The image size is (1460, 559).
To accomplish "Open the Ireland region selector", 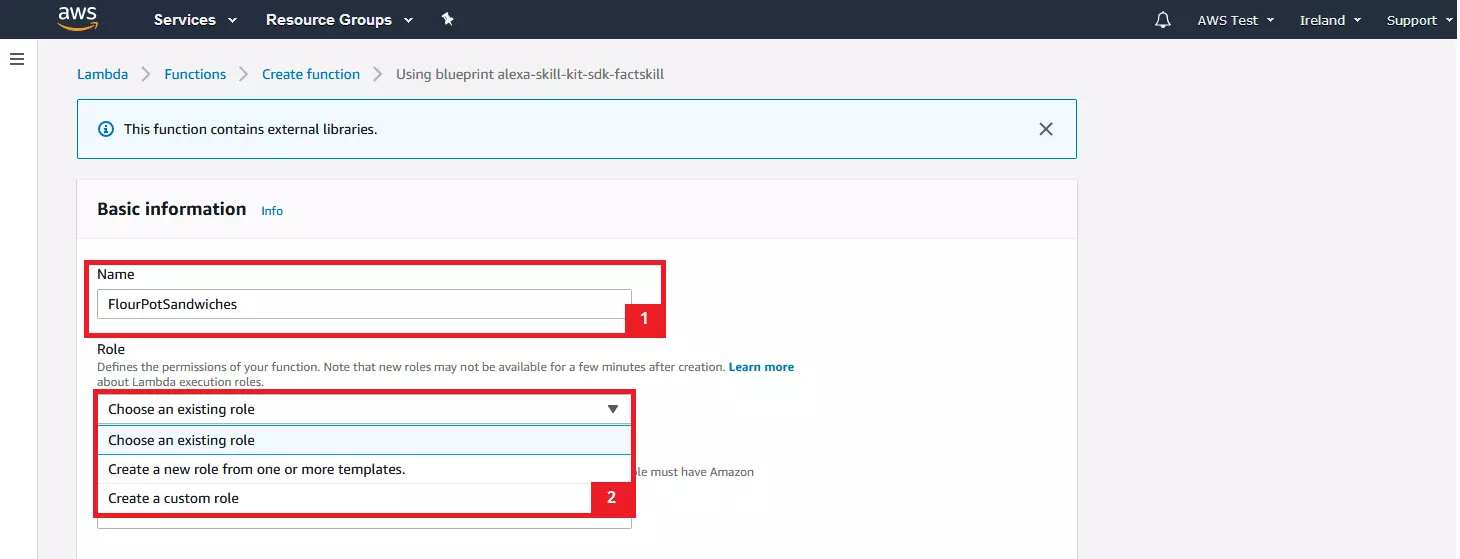I will click(x=1330, y=20).
